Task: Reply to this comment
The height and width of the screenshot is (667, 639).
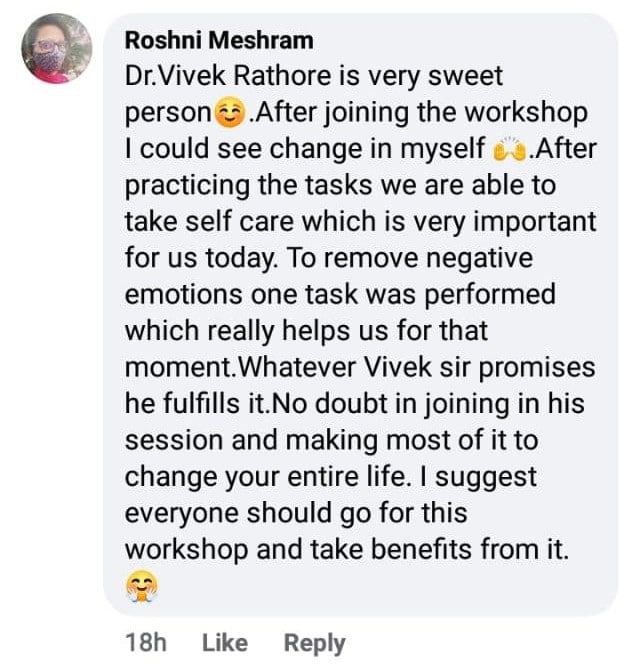Action: (314, 643)
